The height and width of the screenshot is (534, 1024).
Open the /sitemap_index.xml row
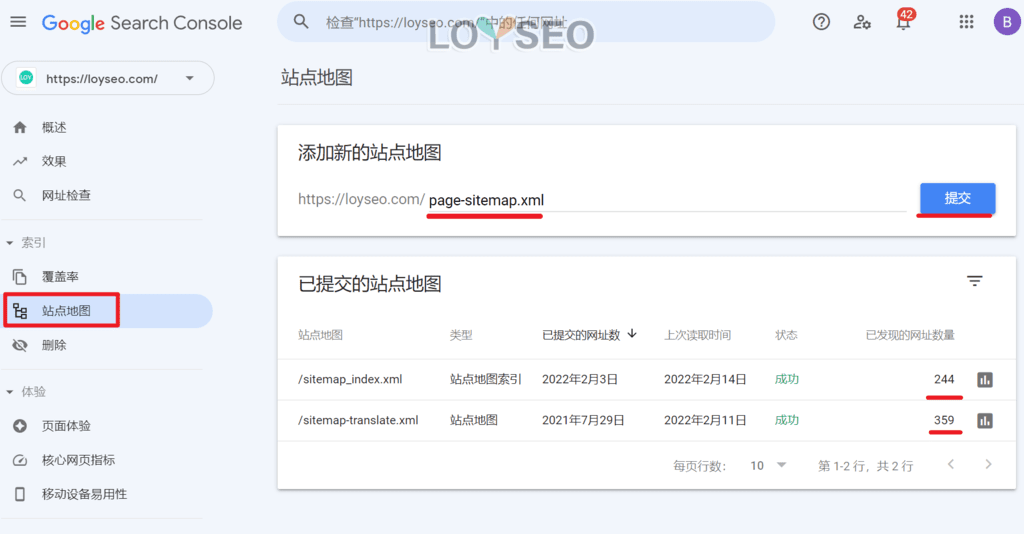coord(647,379)
